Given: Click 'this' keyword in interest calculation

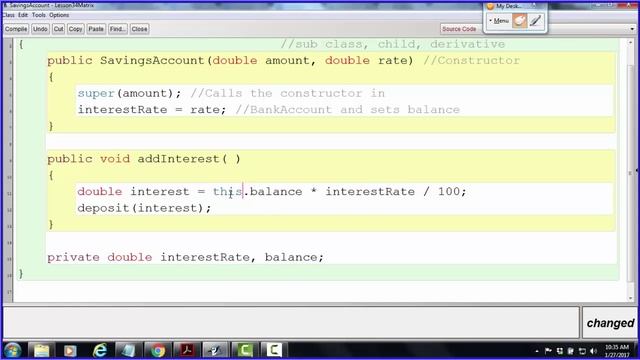Looking at the screenshot, I should [x=227, y=191].
